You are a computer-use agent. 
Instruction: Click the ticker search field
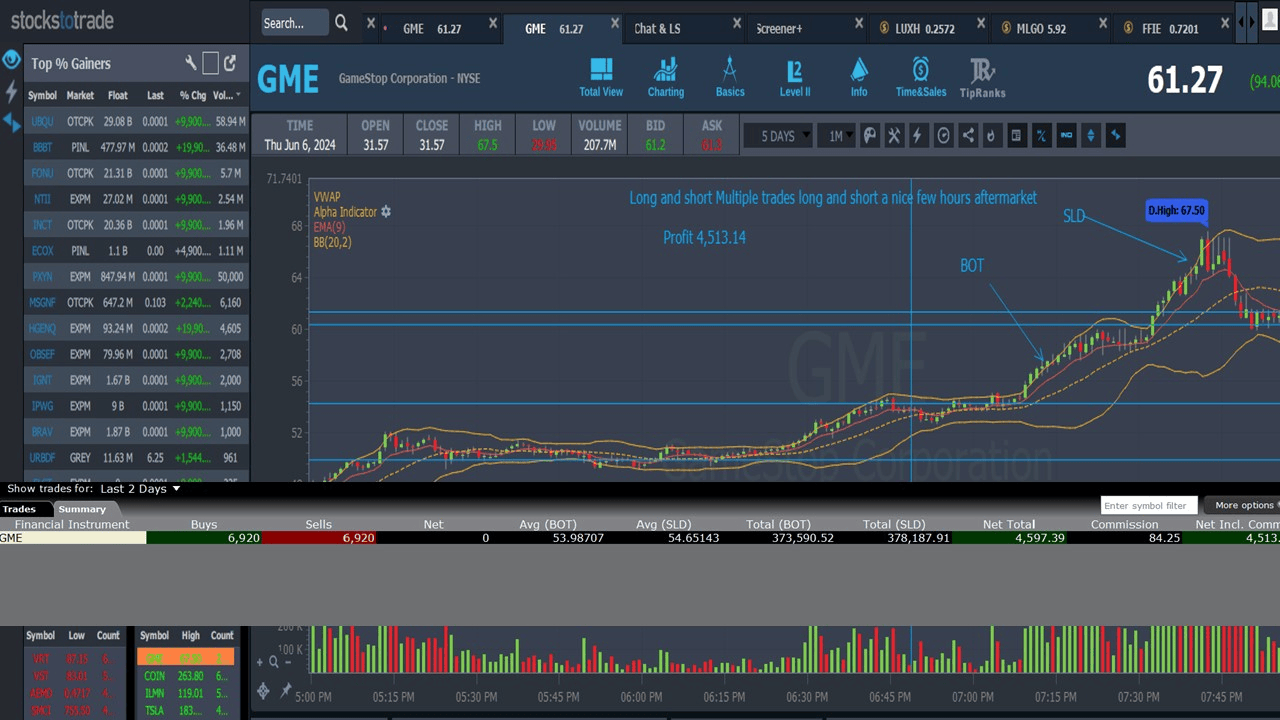[x=294, y=23]
